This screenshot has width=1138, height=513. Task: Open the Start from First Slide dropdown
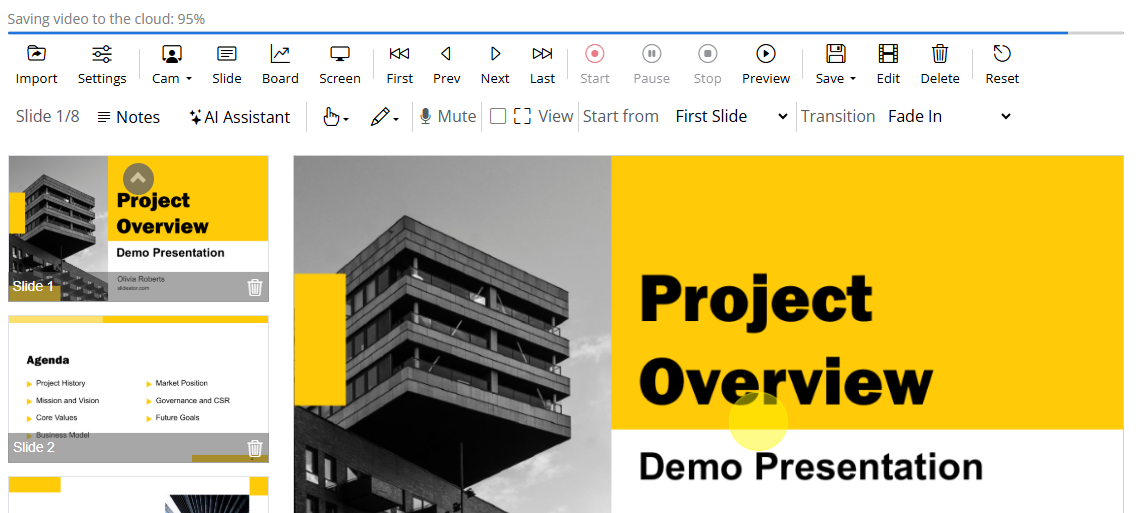coord(731,116)
